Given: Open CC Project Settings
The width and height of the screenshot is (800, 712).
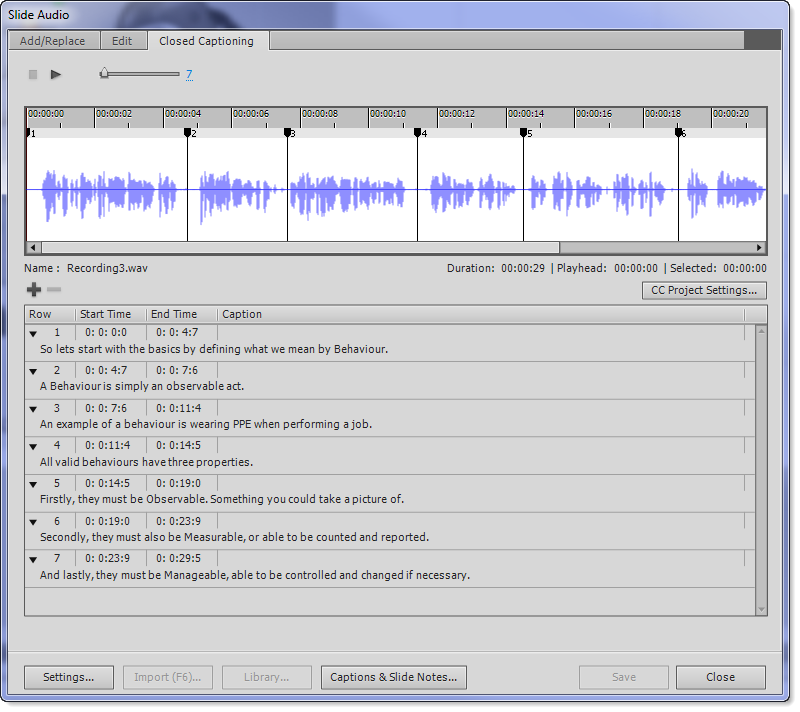Looking at the screenshot, I should click(706, 290).
